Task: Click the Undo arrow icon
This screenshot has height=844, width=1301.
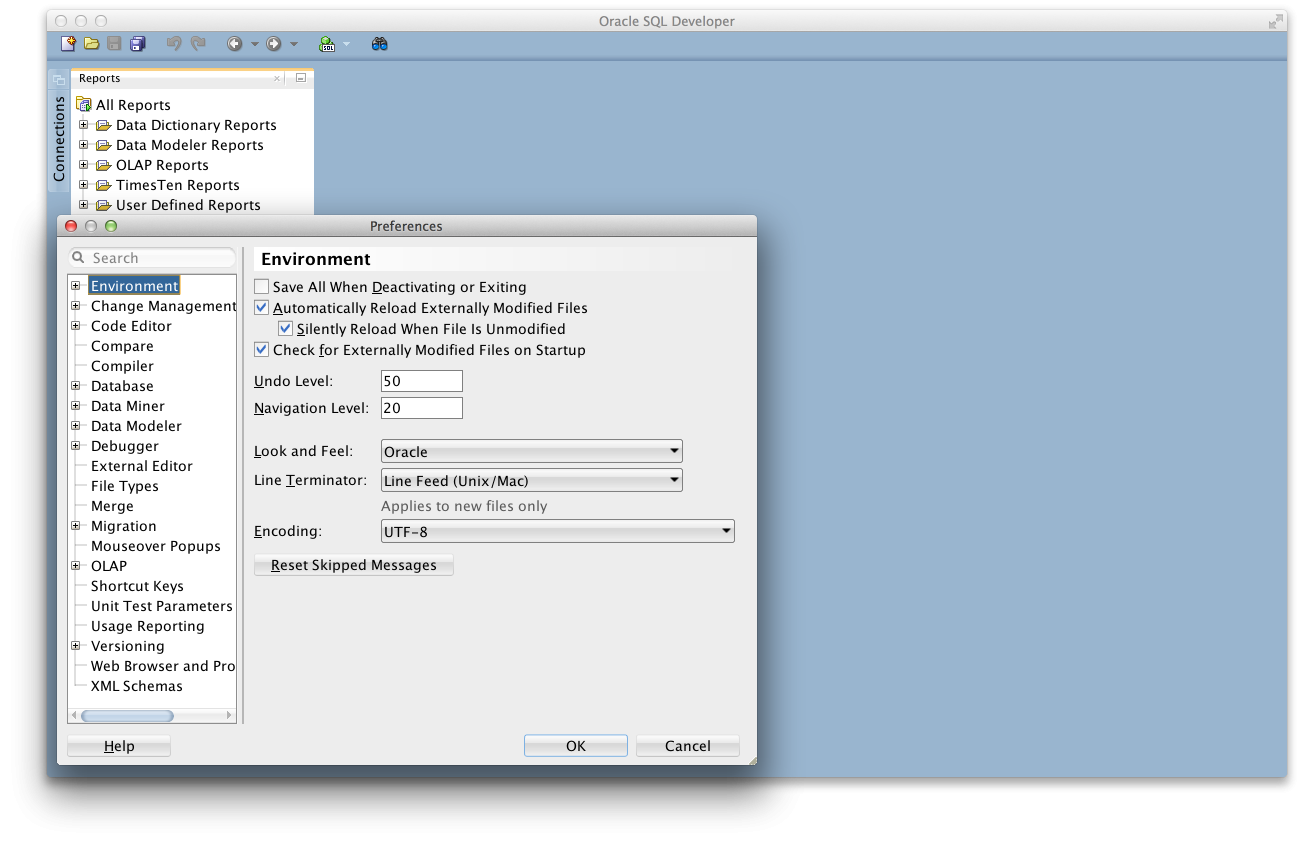Action: click(174, 44)
